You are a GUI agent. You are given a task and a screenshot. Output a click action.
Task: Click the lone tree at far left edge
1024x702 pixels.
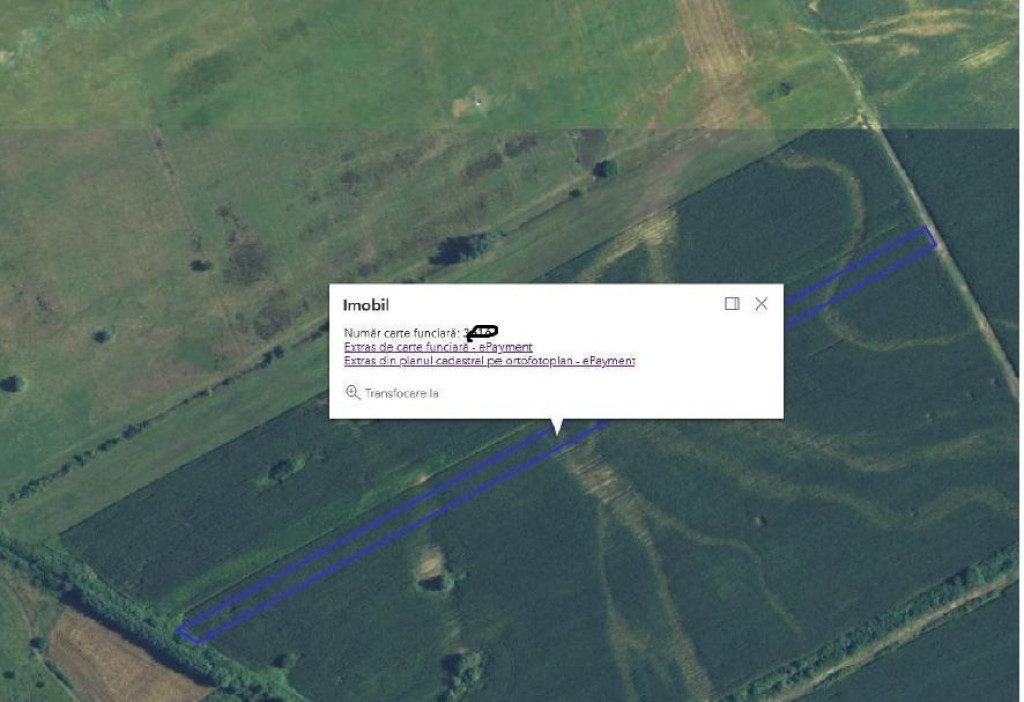(x=12, y=383)
